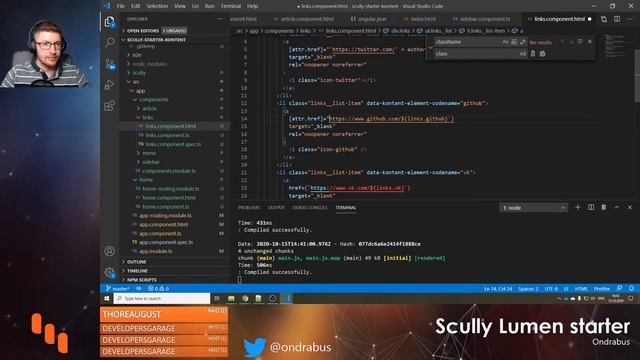Image resolution: width=640 pixels, height=360 pixels.
Task: Click the Replace All icon
Action: 542,54
